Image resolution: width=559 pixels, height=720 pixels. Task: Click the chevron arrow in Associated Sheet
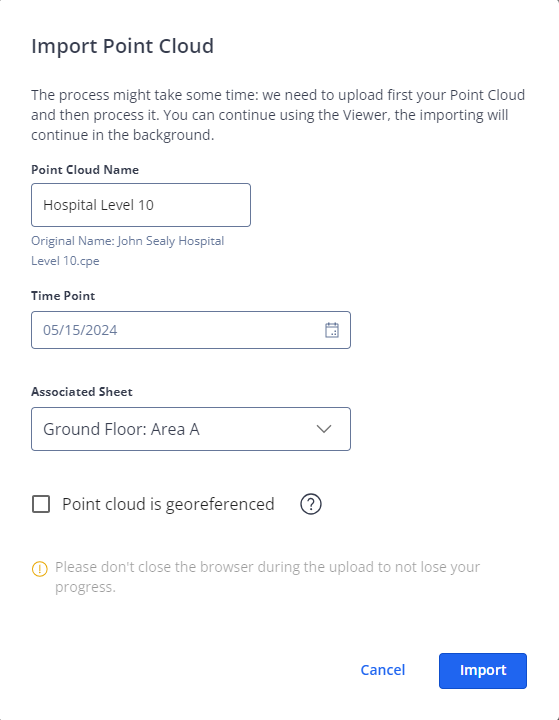click(324, 429)
